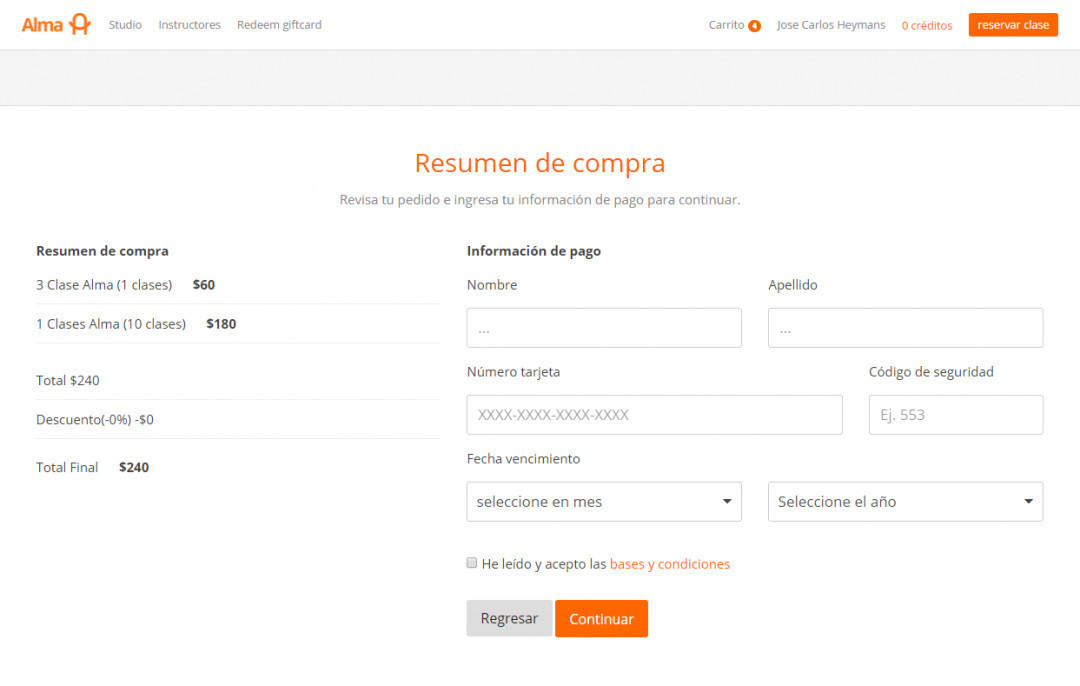Go to the Instructores page

(x=189, y=25)
